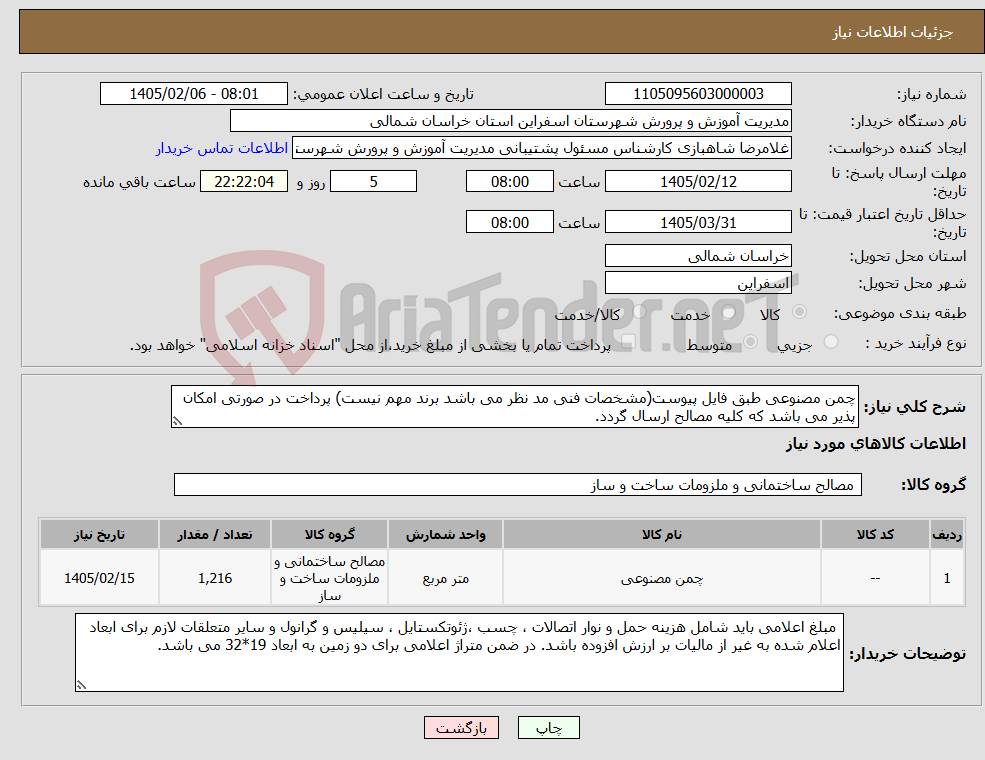
Task: Click the نام کالا column header
Action: [661, 535]
